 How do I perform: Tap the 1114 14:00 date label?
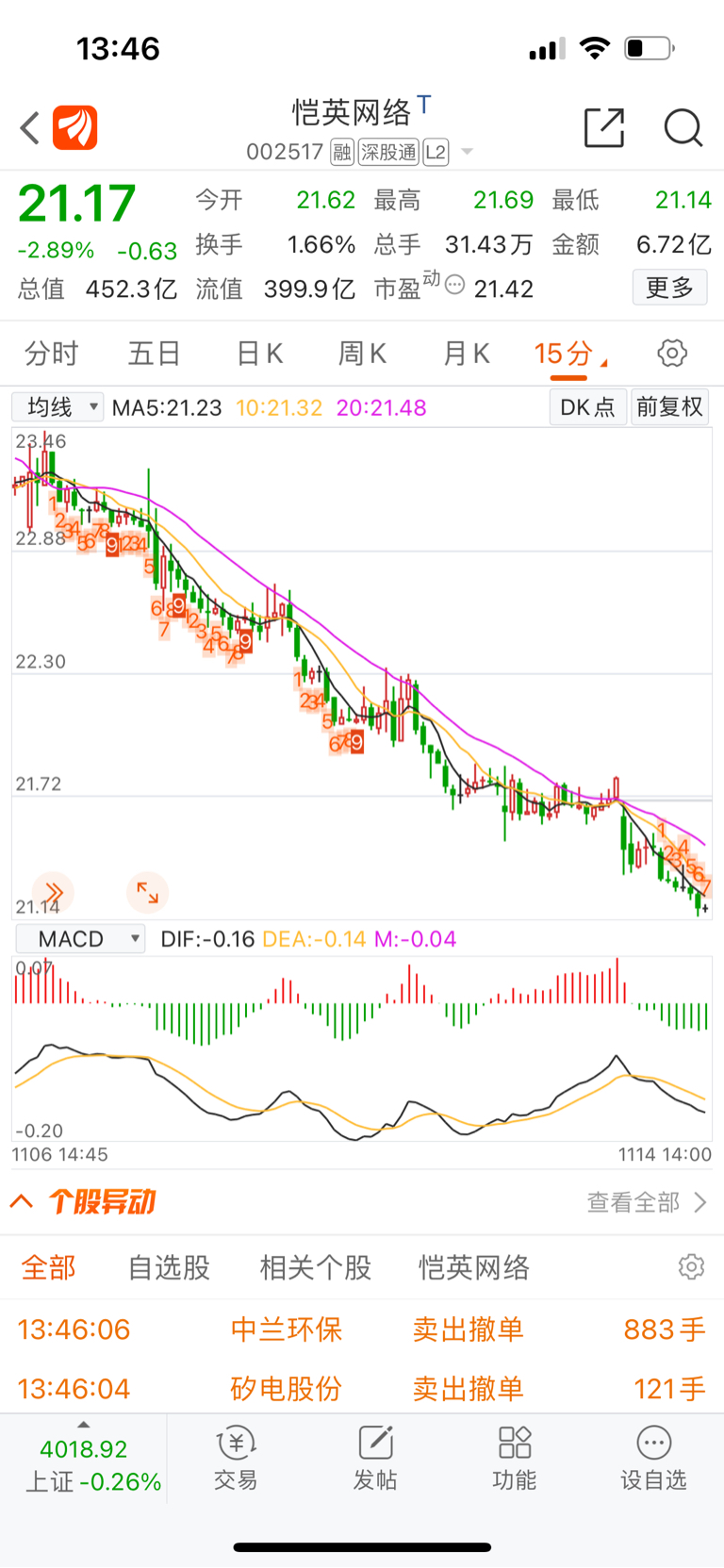[665, 1154]
